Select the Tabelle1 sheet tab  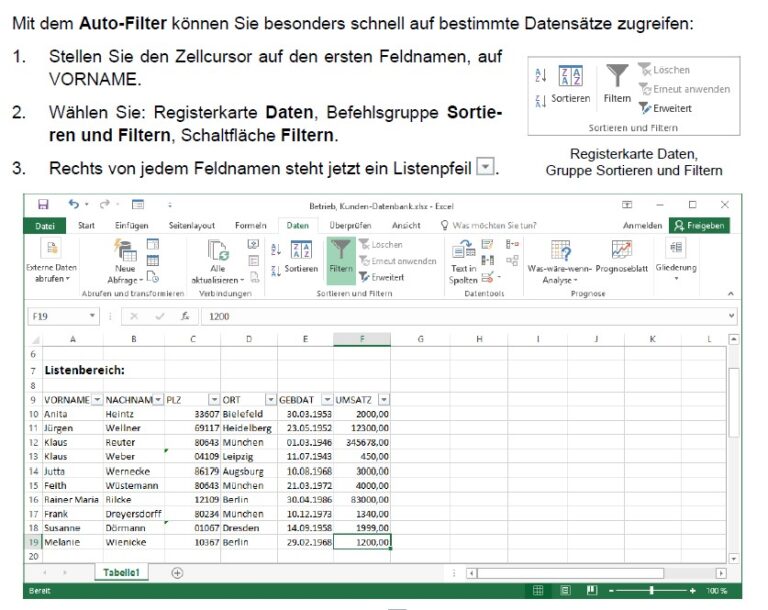tap(121, 572)
